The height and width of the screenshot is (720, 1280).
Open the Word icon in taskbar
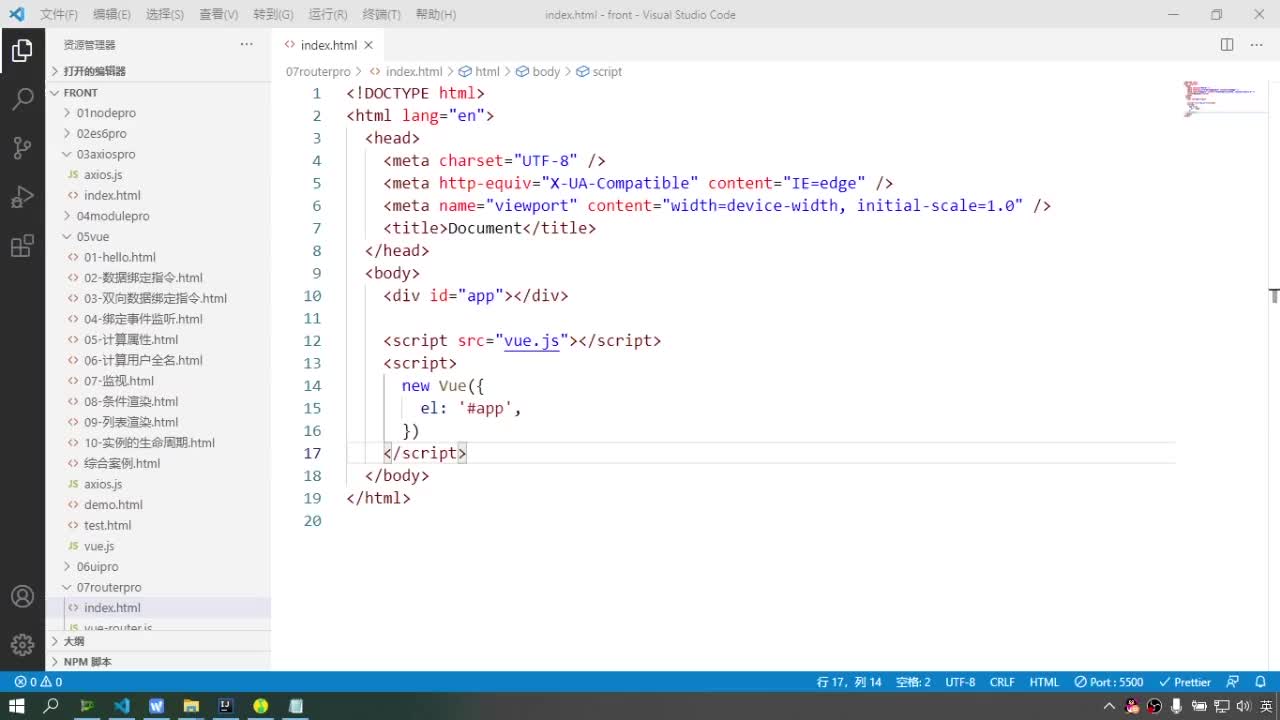(x=156, y=706)
